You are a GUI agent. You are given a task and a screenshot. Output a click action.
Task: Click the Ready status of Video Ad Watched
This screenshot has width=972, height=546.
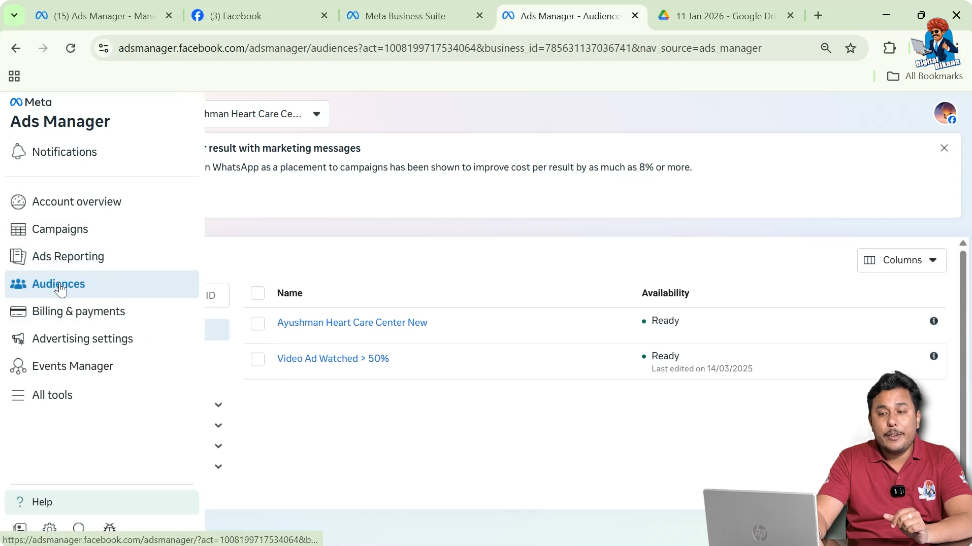tap(665, 356)
